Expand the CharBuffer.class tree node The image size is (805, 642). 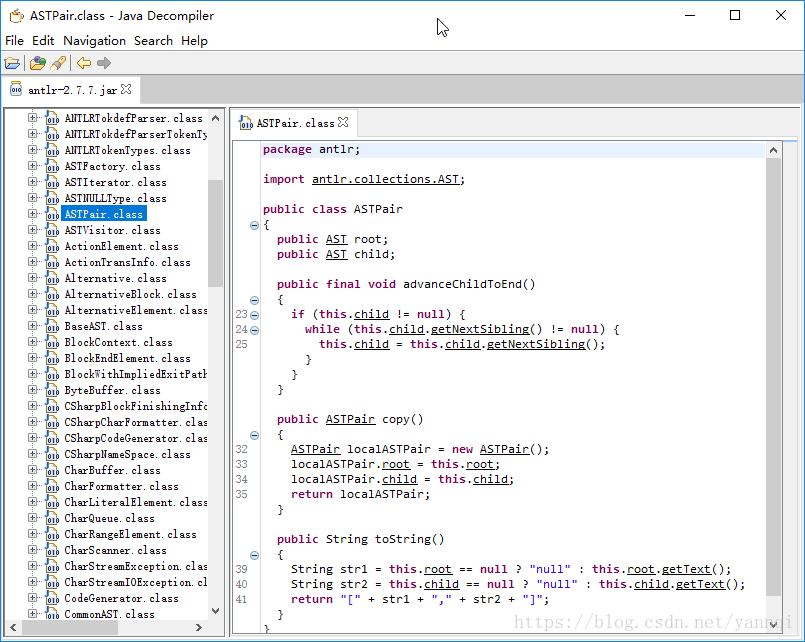pyautogui.click(x=32, y=470)
